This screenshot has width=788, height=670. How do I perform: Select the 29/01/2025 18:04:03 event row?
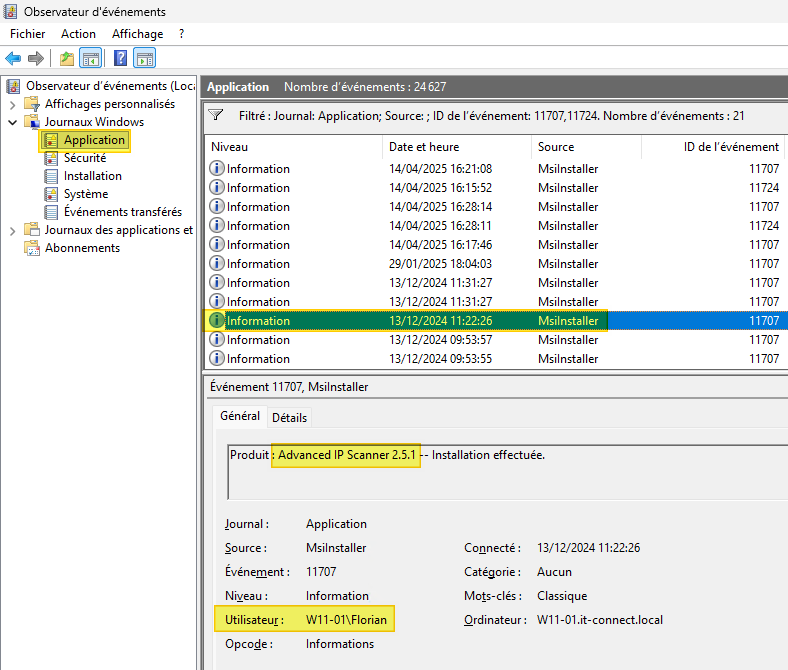pyautogui.click(x=440, y=264)
